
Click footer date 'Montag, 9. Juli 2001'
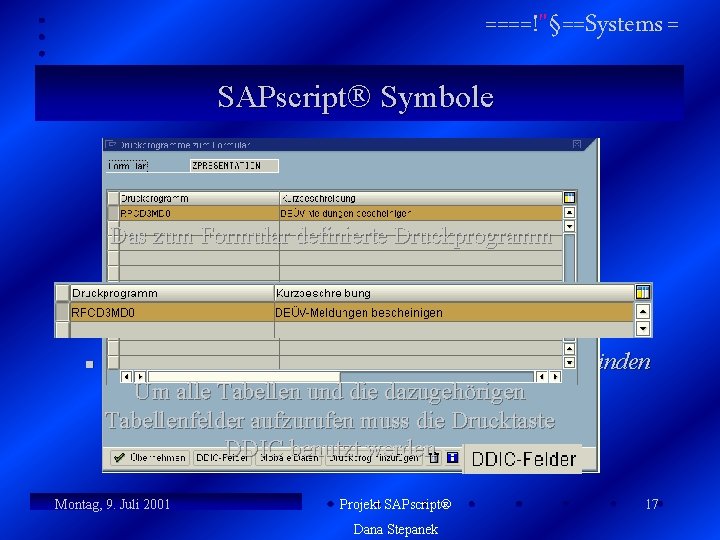pos(112,504)
